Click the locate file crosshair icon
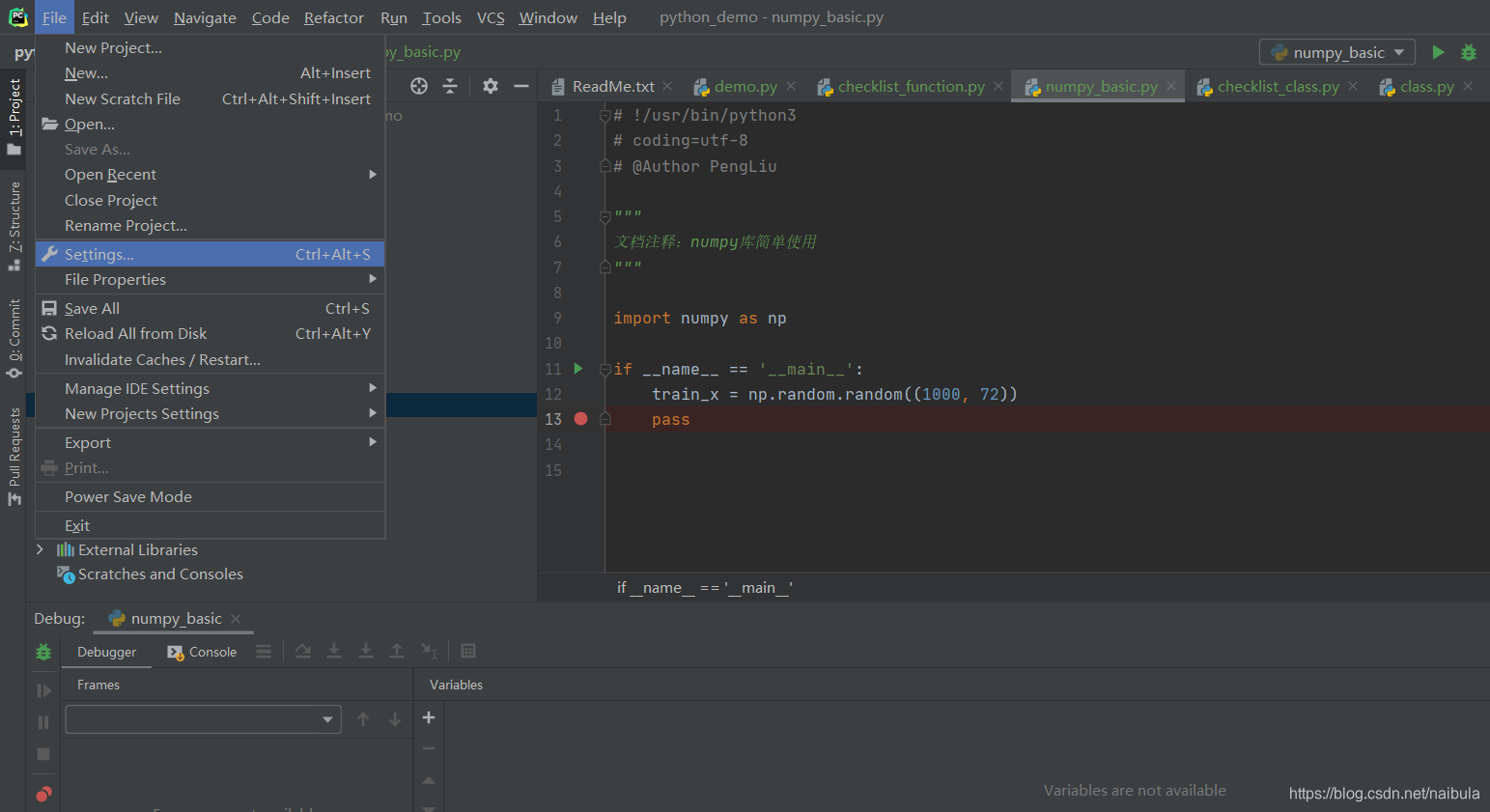 [419, 86]
